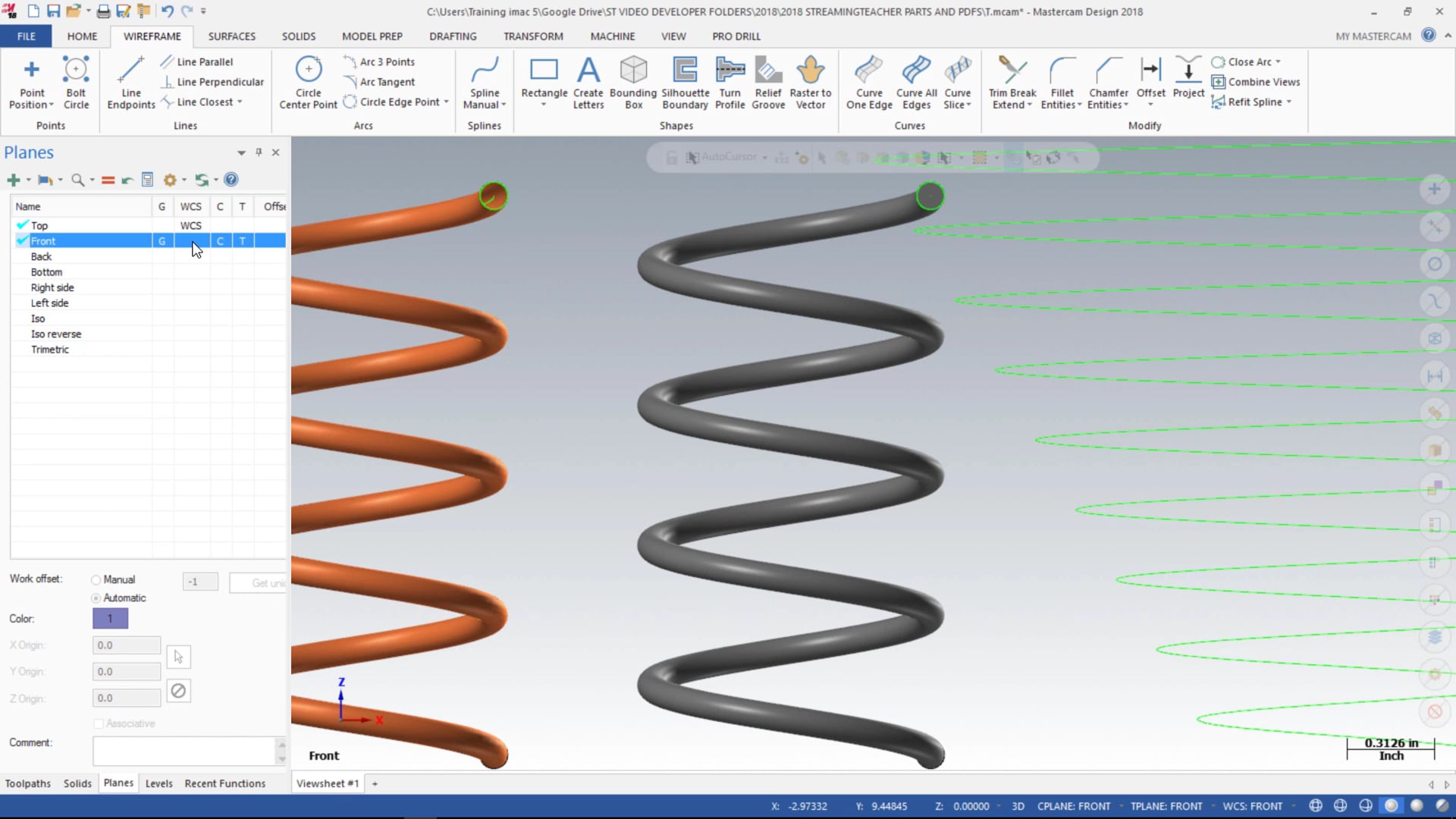Click the Comment text field
The width and height of the screenshot is (1456, 819).
(185, 751)
